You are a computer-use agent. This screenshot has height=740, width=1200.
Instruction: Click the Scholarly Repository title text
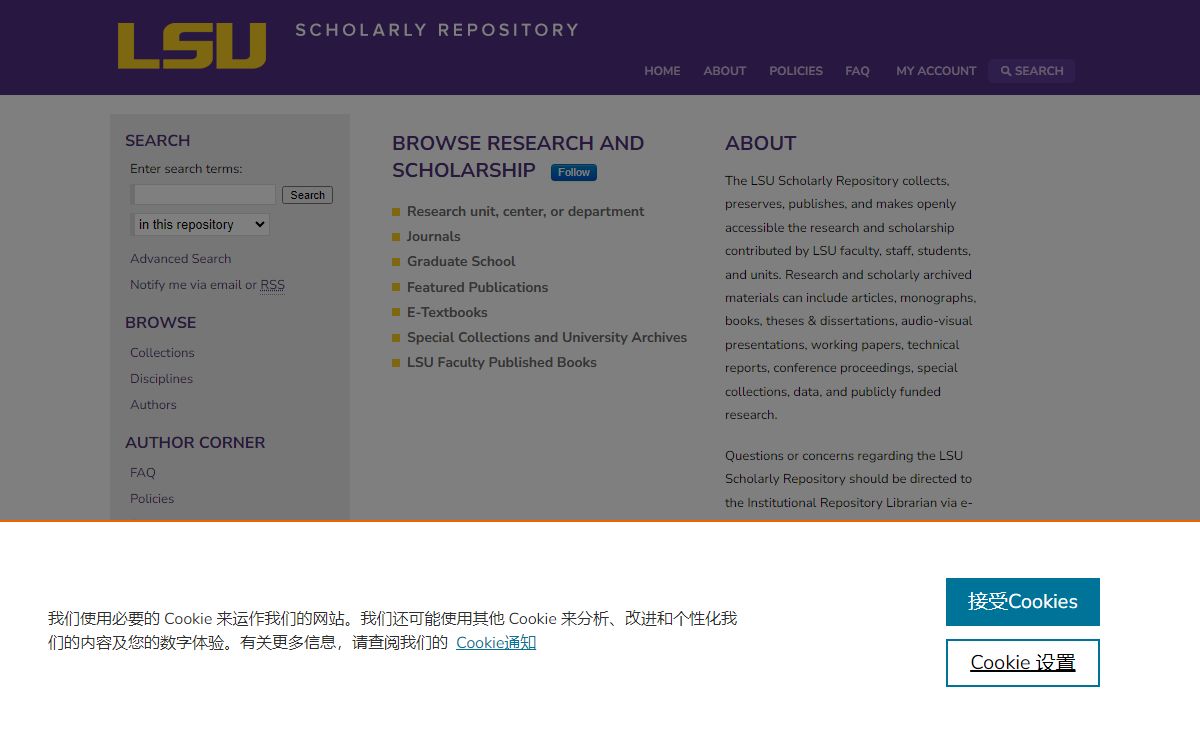click(x=437, y=30)
